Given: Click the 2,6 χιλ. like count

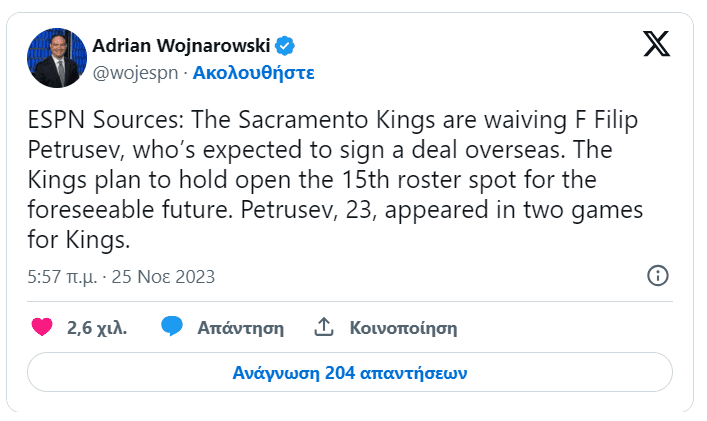Looking at the screenshot, I should coord(97,327).
